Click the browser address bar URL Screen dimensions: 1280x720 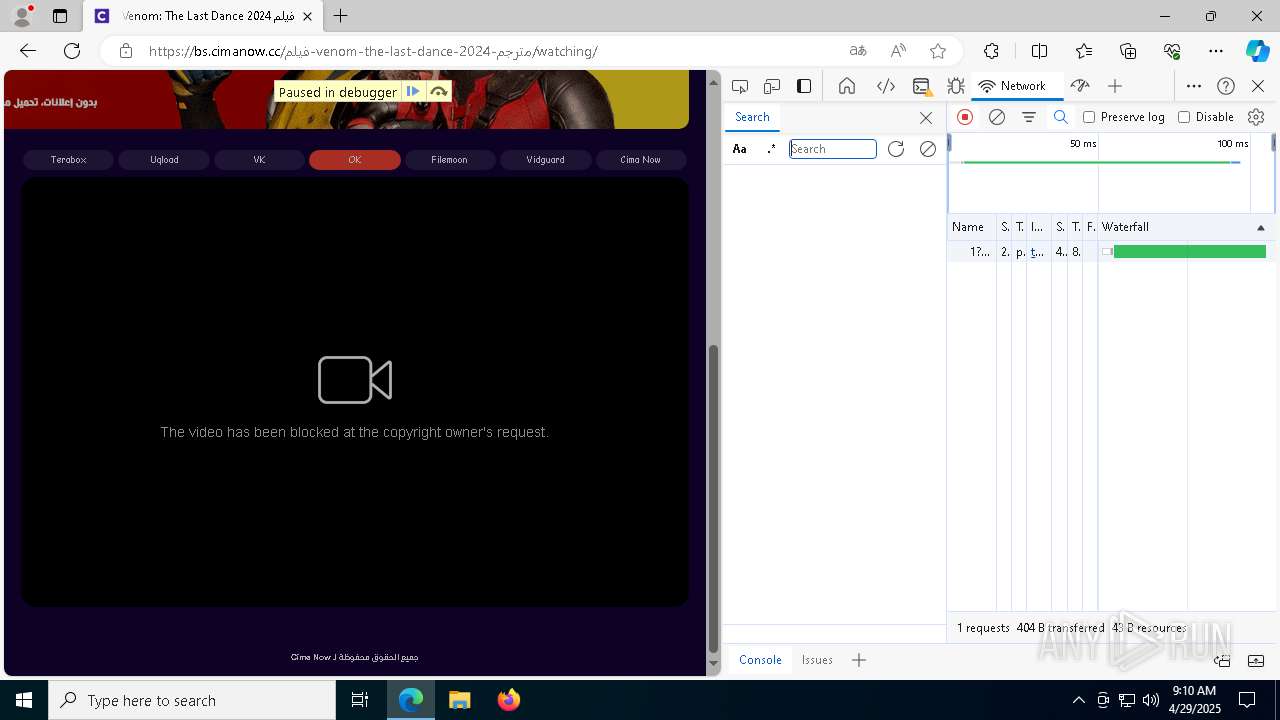click(x=373, y=51)
